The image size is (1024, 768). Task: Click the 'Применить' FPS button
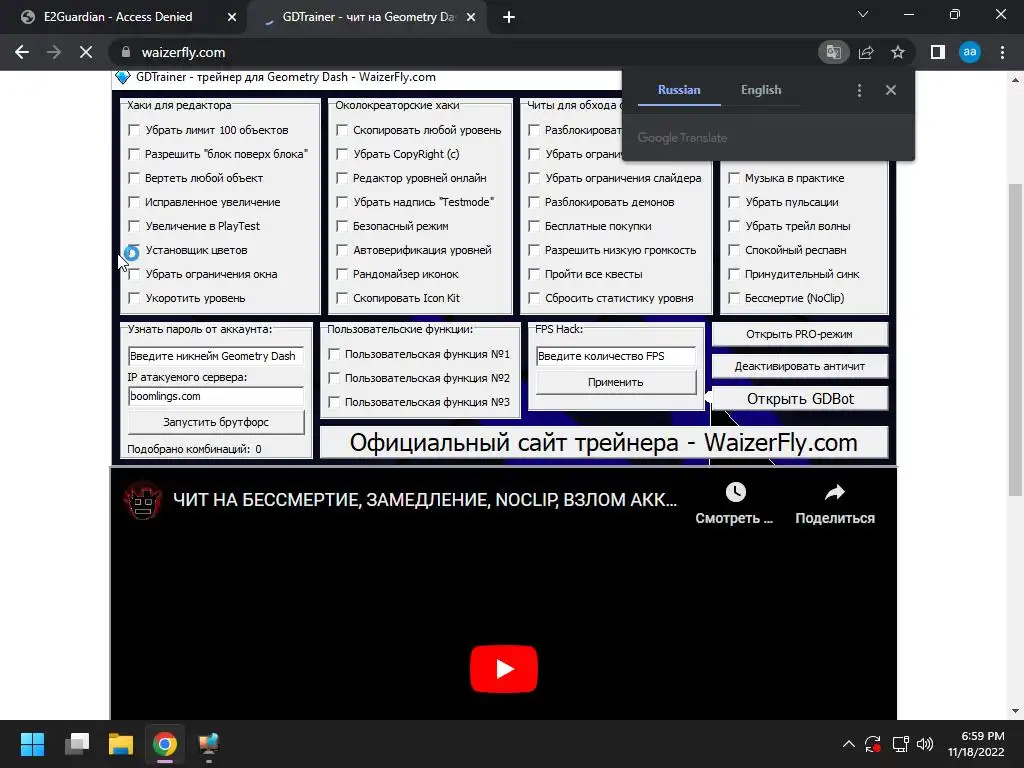point(616,382)
